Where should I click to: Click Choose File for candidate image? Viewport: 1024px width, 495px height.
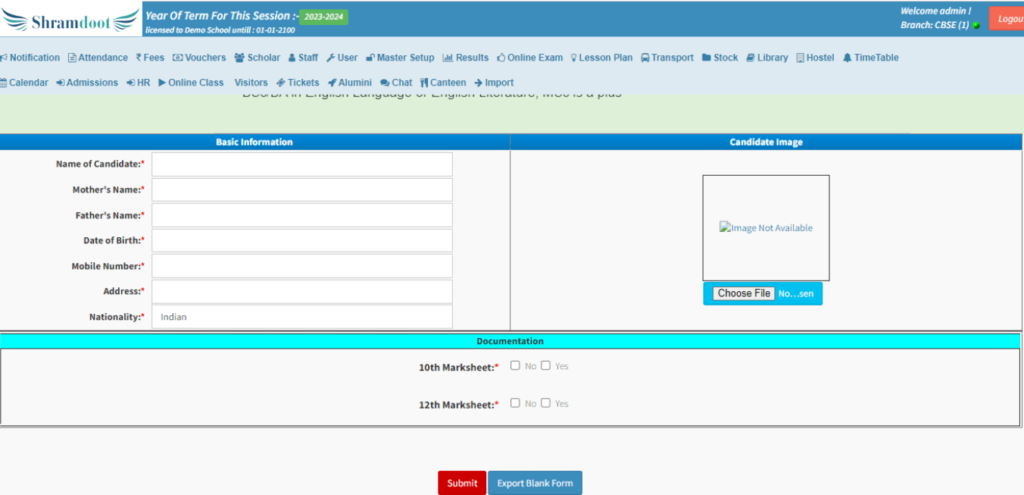(743, 294)
